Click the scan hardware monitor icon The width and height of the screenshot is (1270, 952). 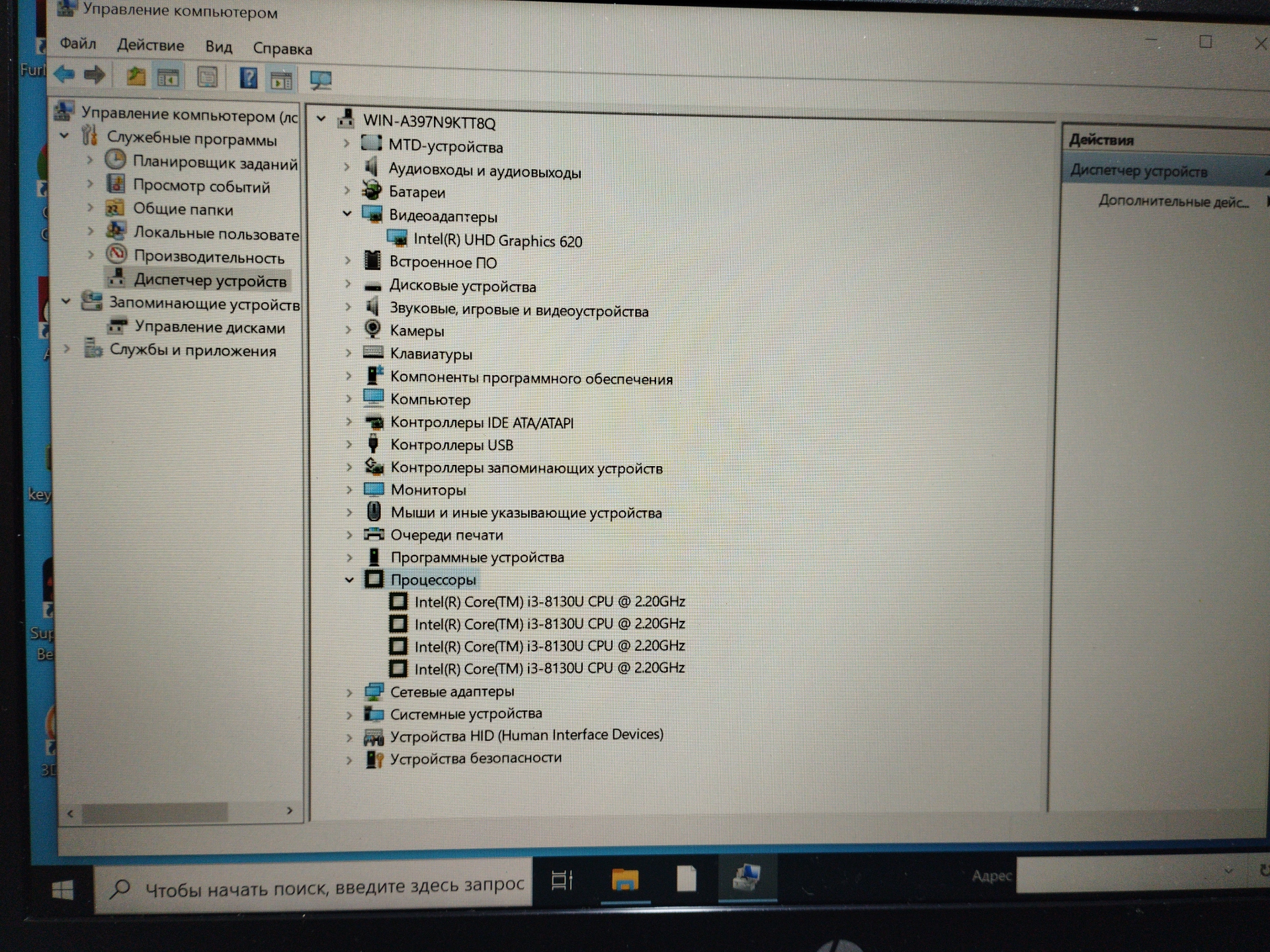(321, 81)
